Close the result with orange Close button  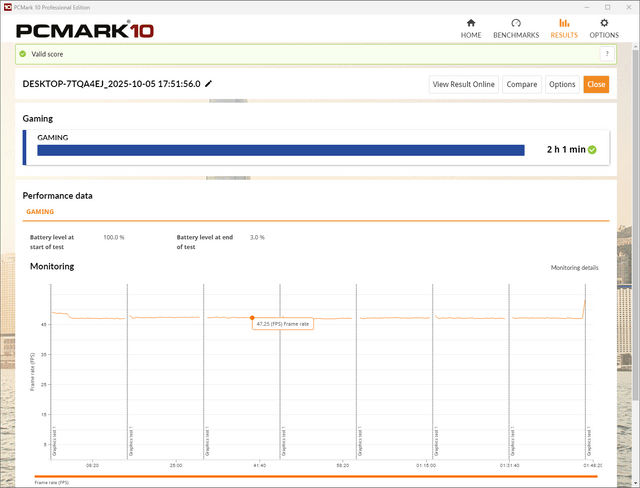point(596,84)
